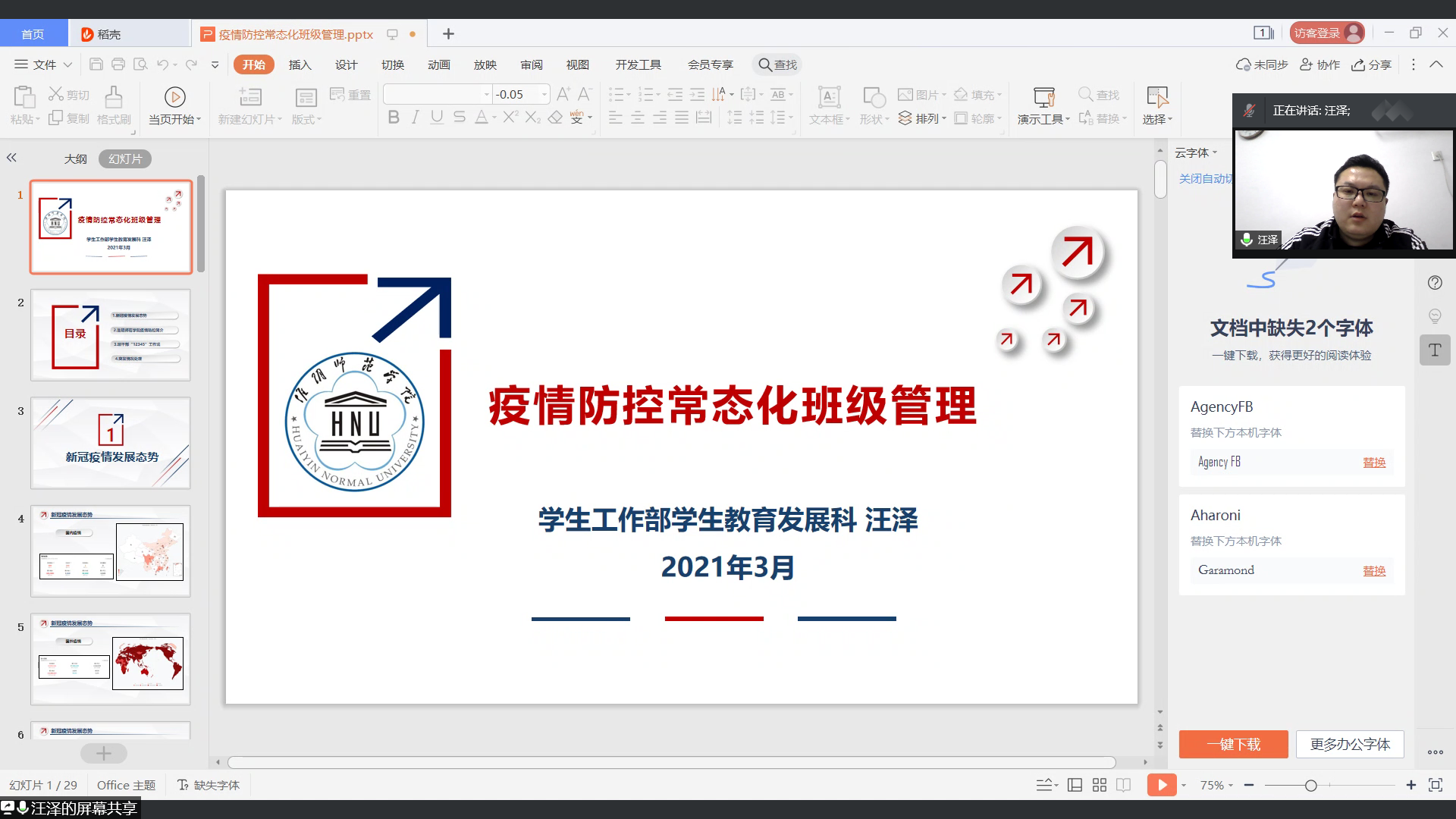
Task: Start slideshow with orange play button
Action: click(1161, 785)
